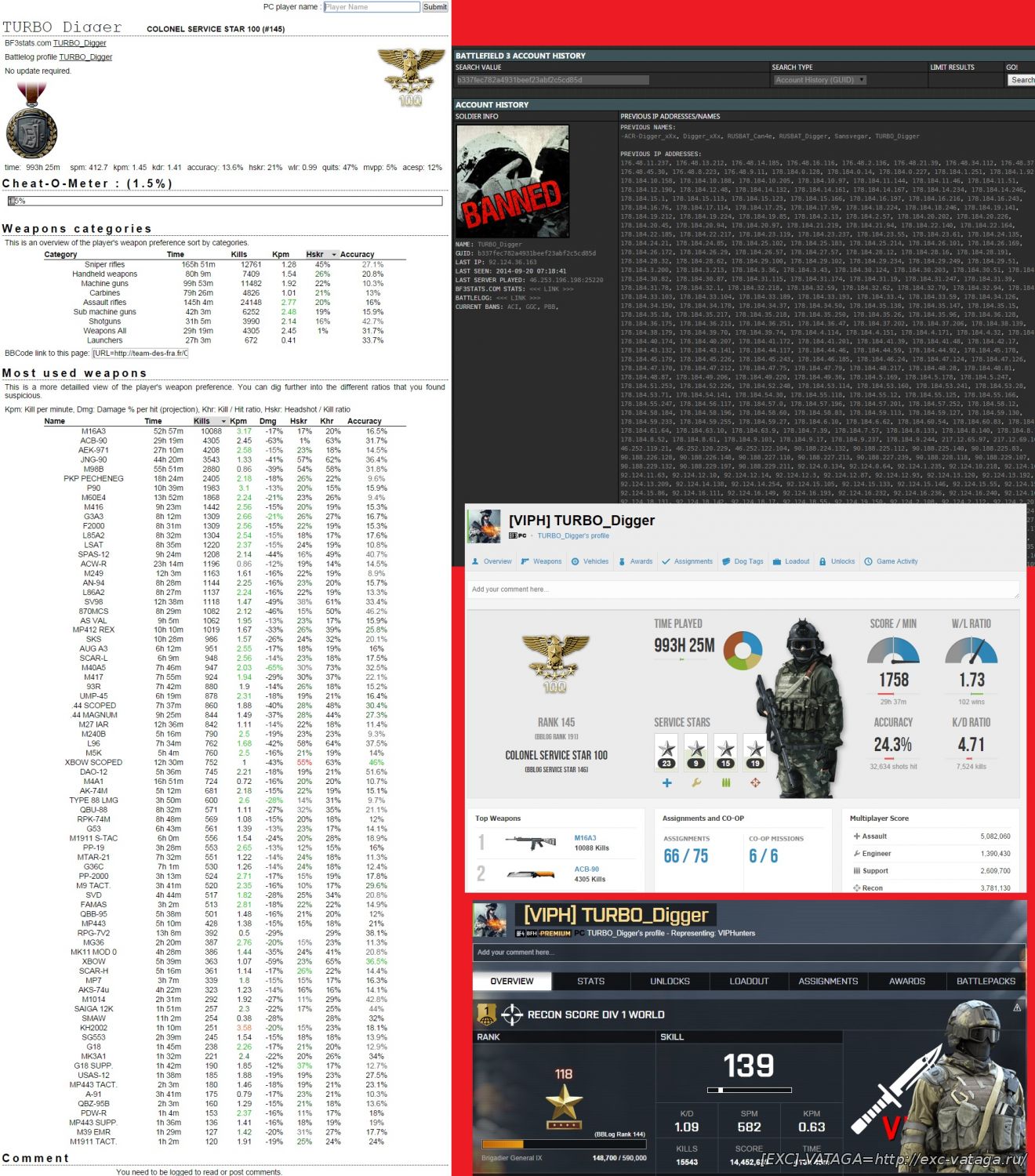Click the Cheat-O-Meter progress bar
The width and height of the screenshot is (1035, 1176).
(x=225, y=201)
